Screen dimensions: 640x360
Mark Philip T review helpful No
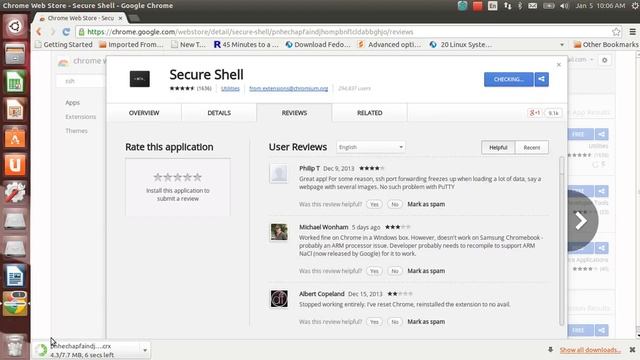[x=395, y=204]
